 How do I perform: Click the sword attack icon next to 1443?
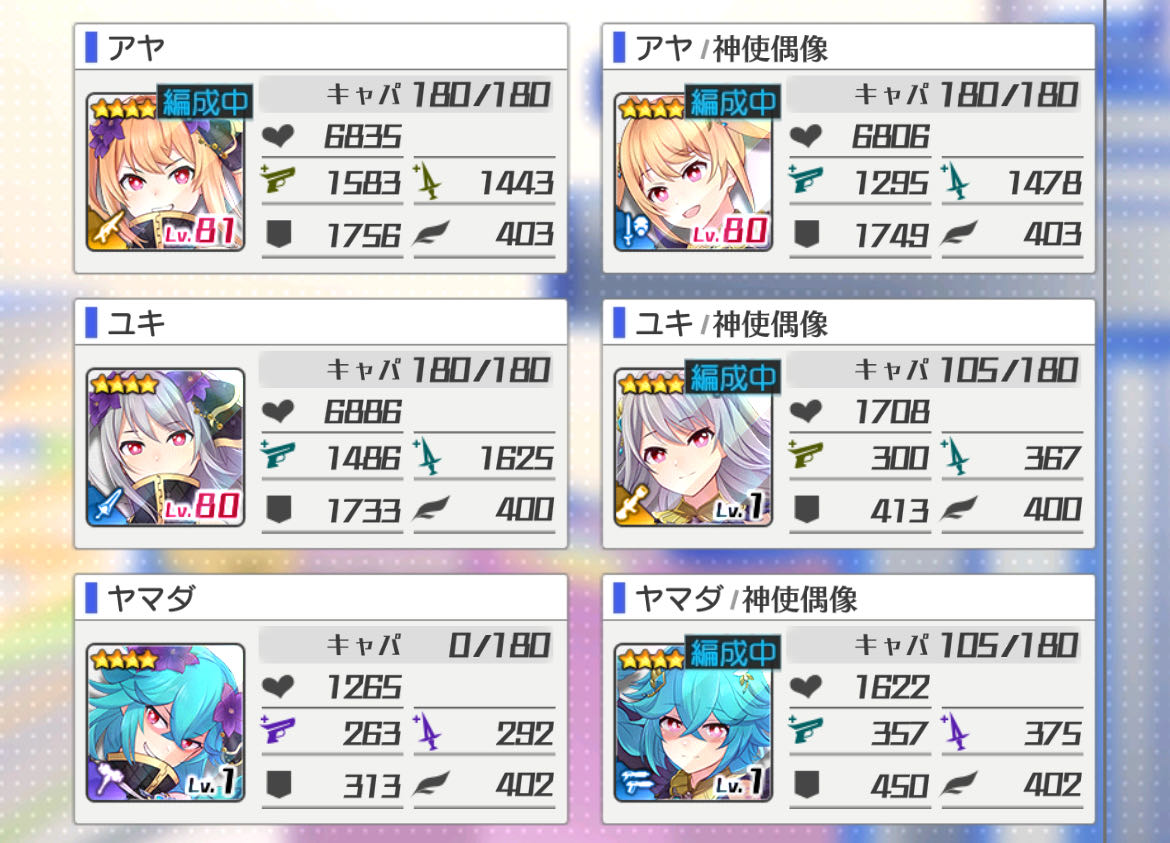[x=428, y=181]
